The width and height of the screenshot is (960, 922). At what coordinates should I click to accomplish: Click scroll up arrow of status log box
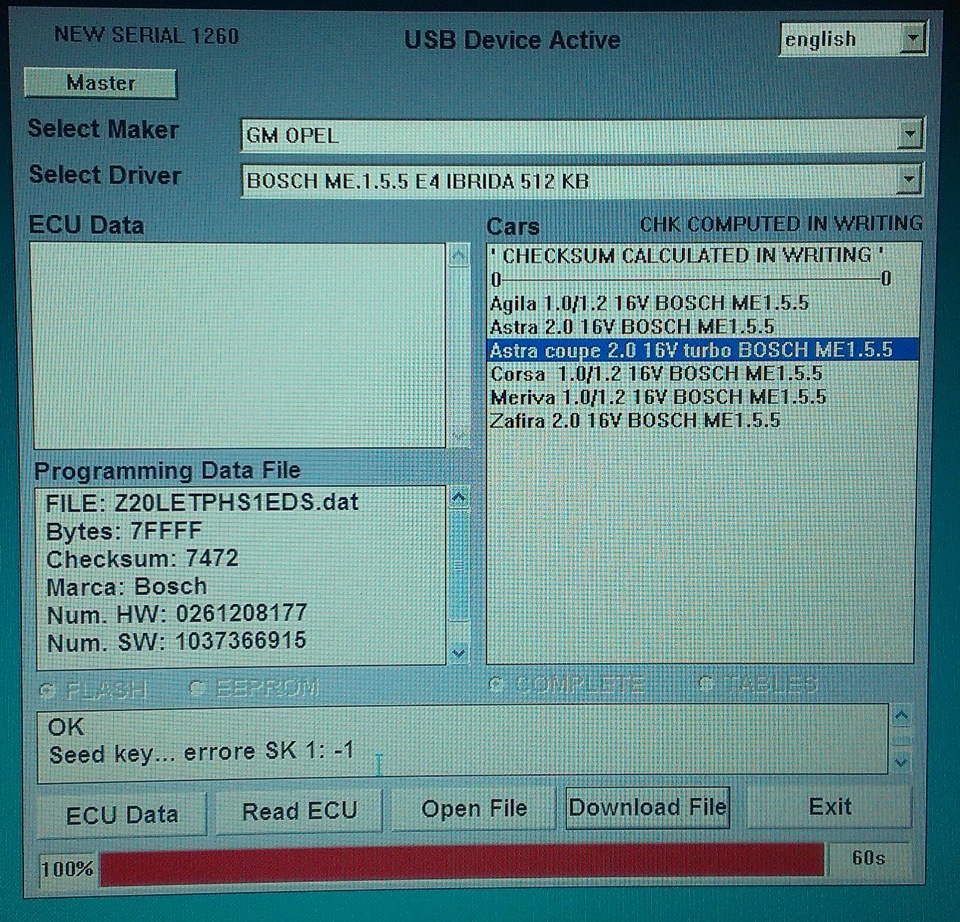(901, 716)
